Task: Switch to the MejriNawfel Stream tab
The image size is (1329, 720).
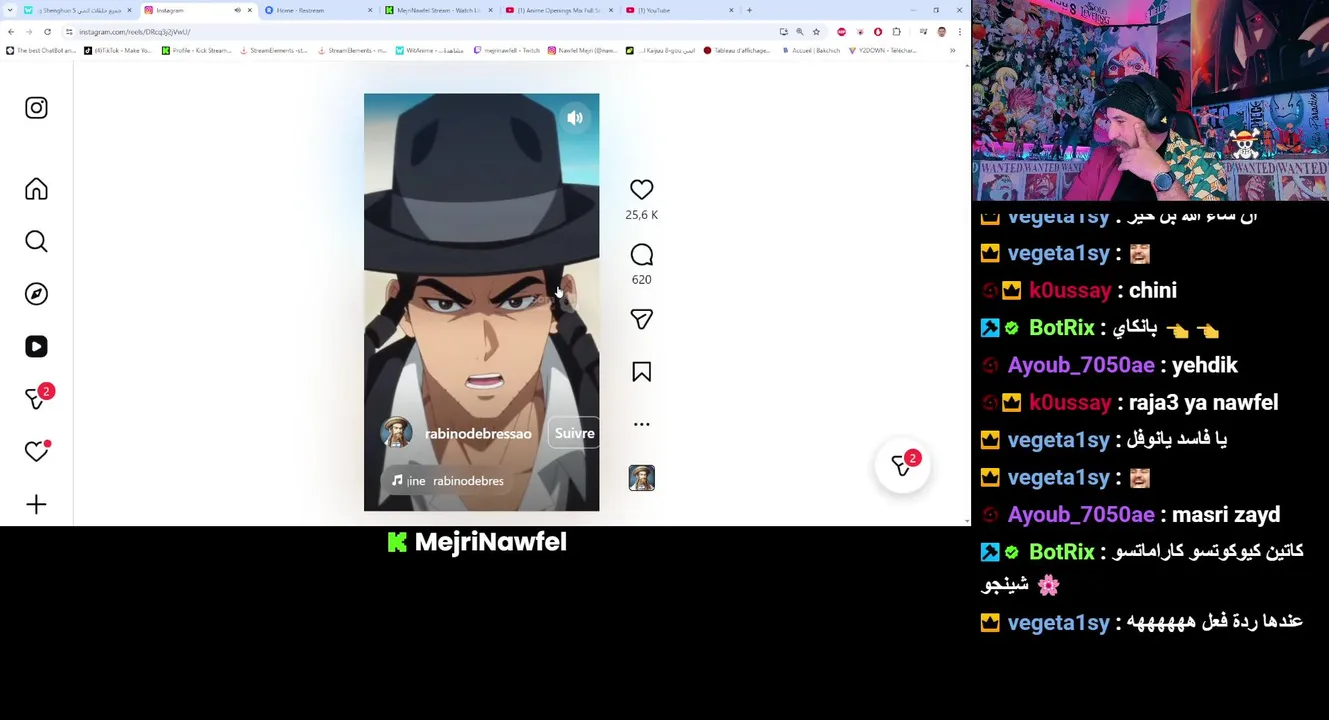Action: [x=437, y=10]
